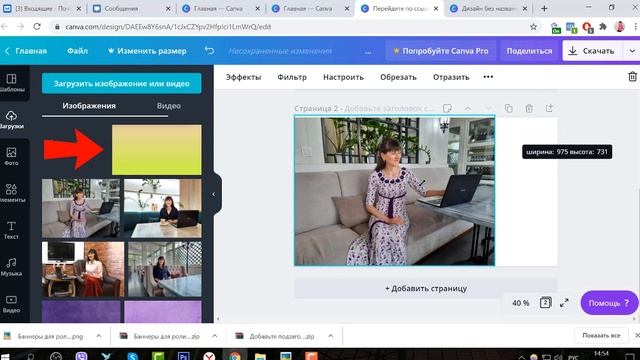Open Viber from Windows taskbar
The image size is (640, 360).
pyautogui.click(x=81, y=356)
